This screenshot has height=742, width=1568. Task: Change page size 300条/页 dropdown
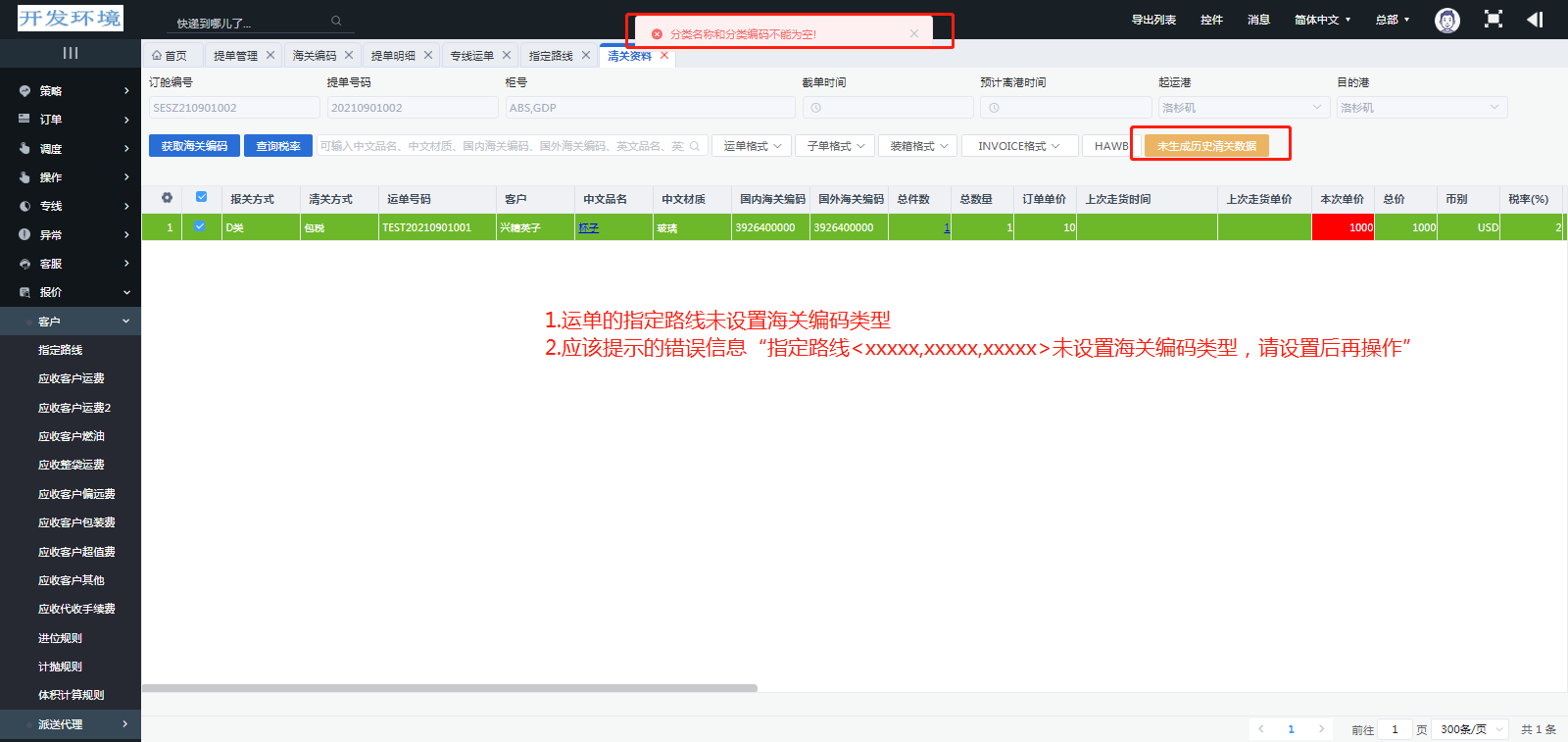pos(1470,729)
